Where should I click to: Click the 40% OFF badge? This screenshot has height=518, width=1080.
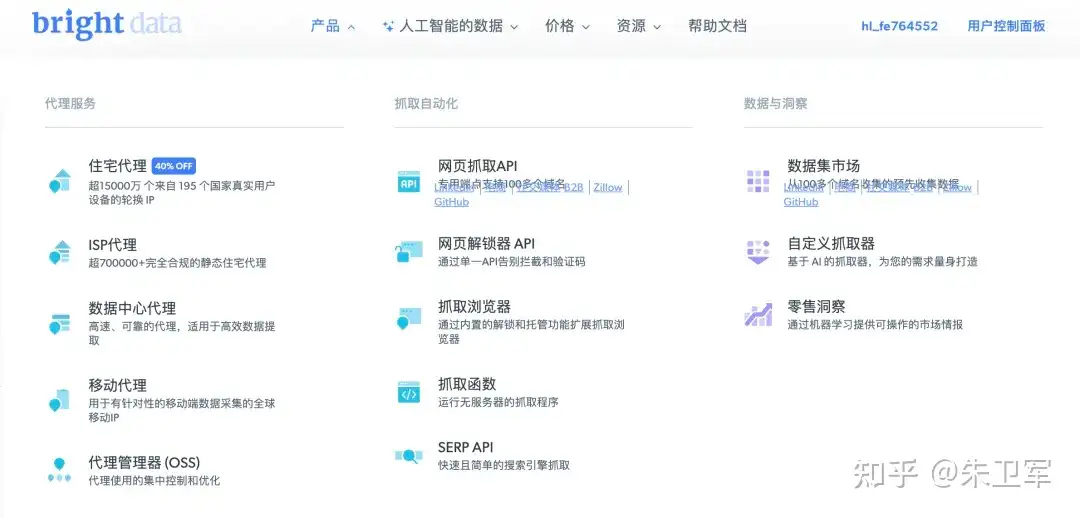(x=174, y=166)
